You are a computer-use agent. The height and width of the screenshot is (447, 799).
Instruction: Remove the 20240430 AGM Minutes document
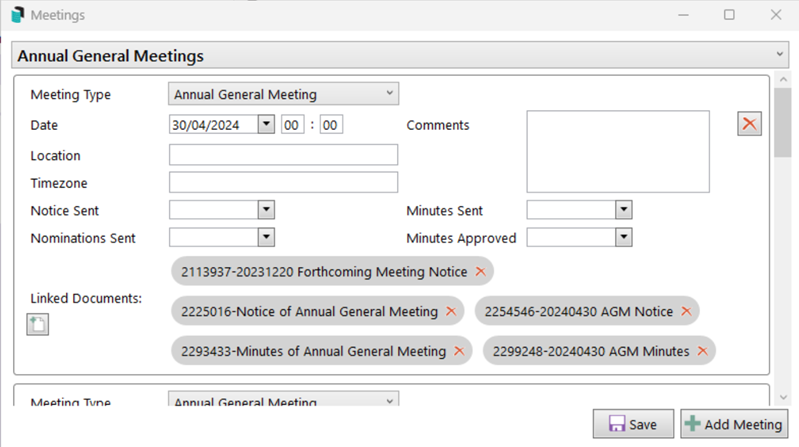pyautogui.click(x=702, y=351)
